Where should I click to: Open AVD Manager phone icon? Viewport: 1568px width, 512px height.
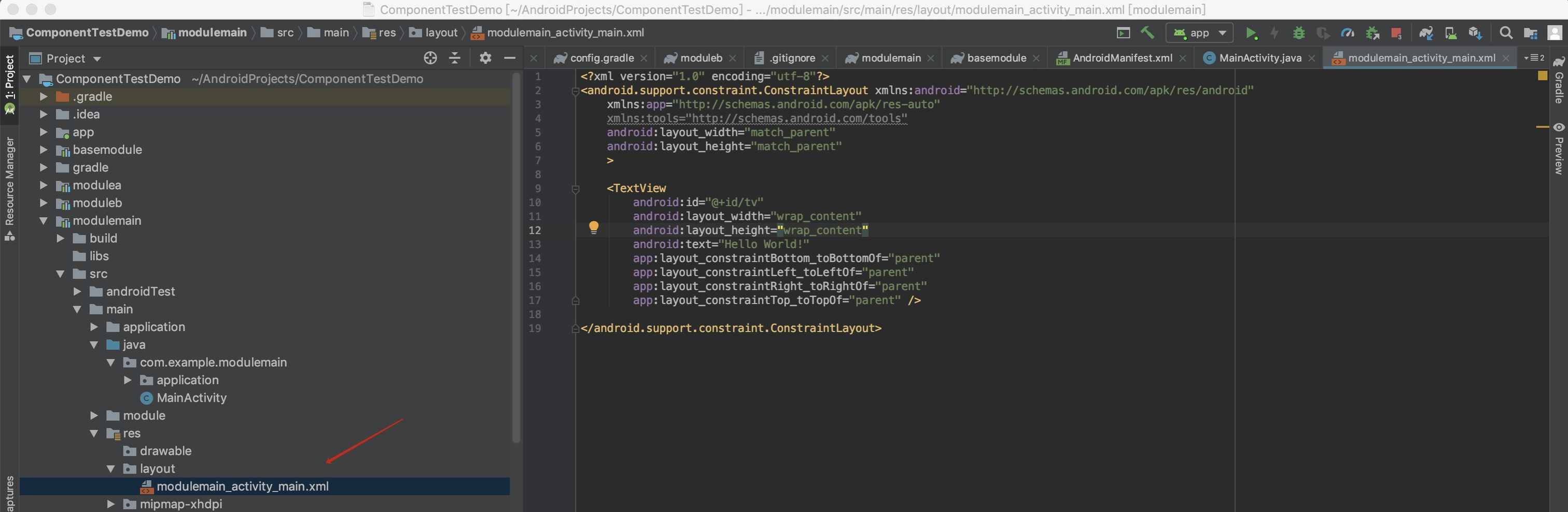tap(1451, 33)
